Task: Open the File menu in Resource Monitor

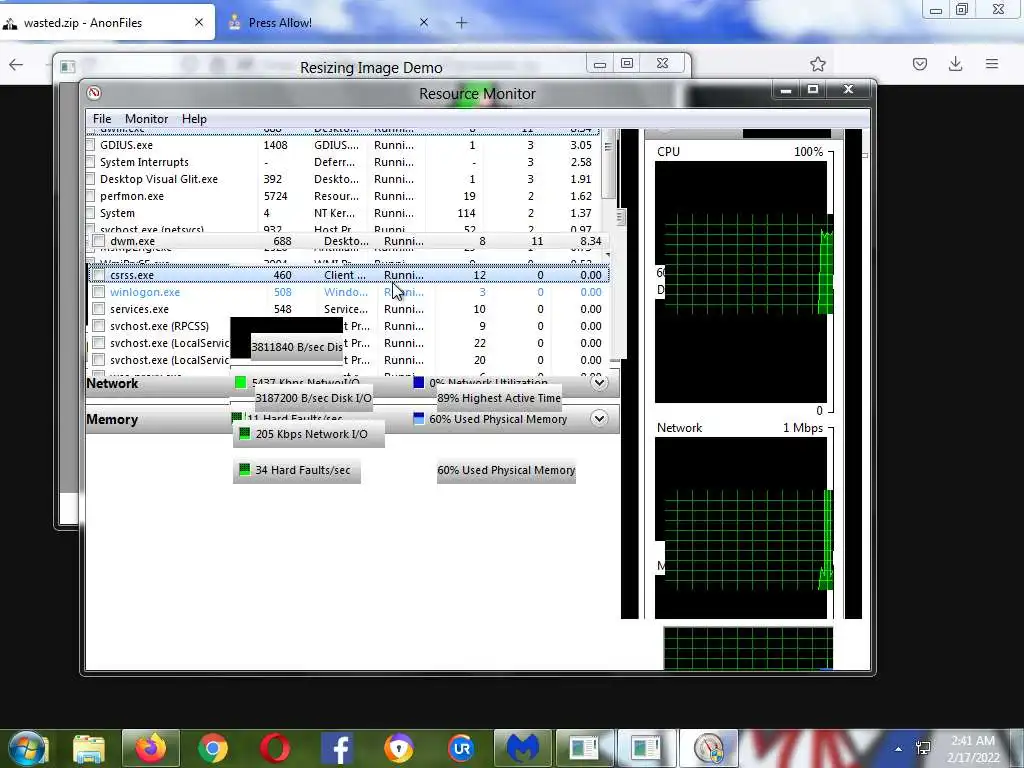Action: tap(102, 119)
